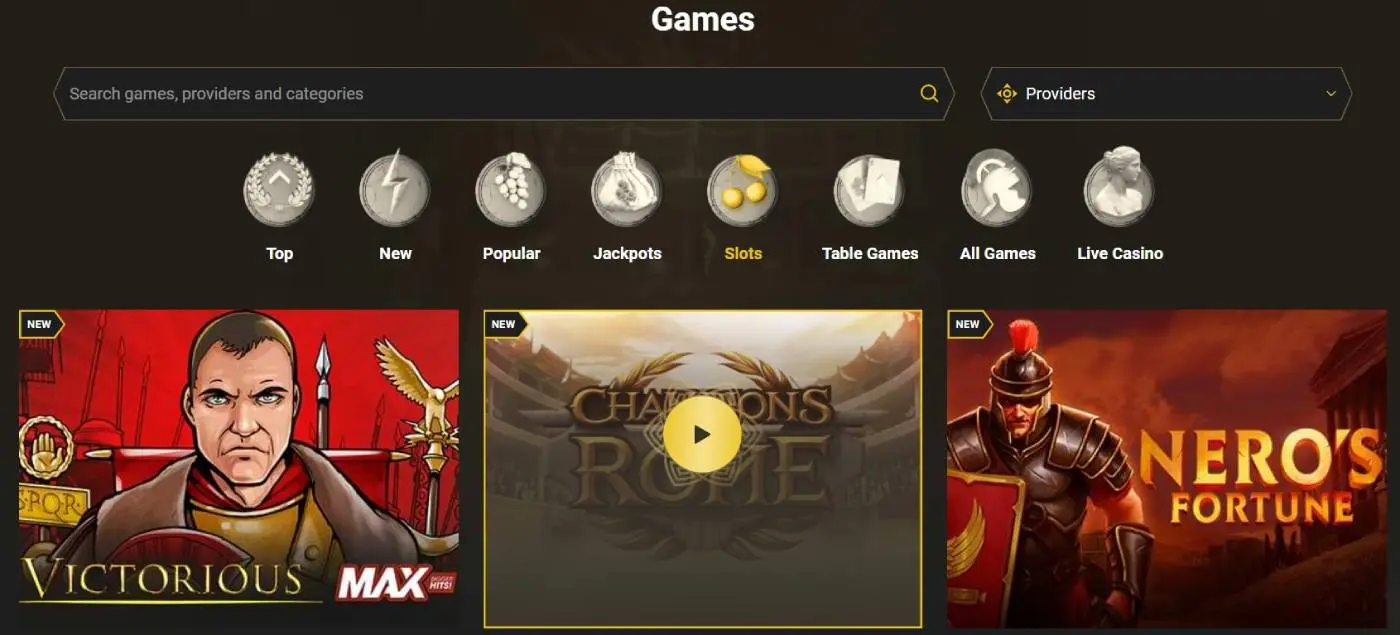Switch to the Jackpots tab label
The width and height of the screenshot is (1400, 635).
click(x=627, y=254)
